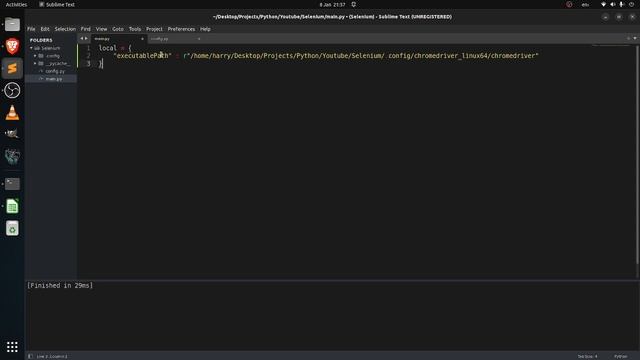The width and height of the screenshot is (640, 360).
Task: Collapse the Selenium root folder
Action: (x=31, y=48)
